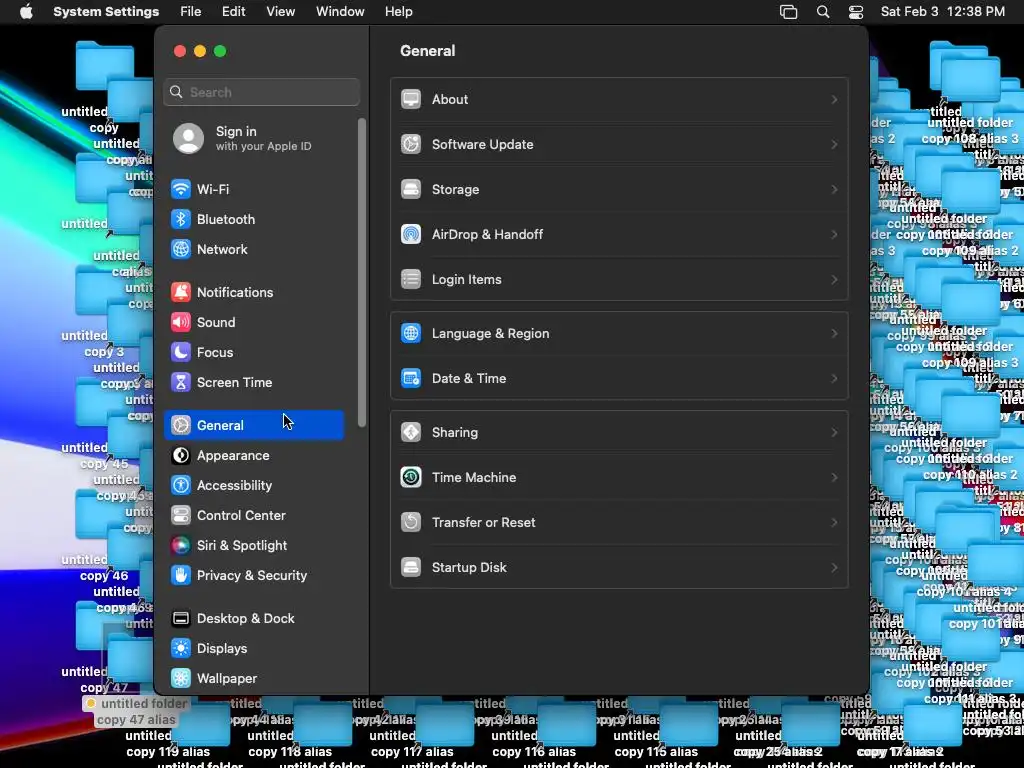The width and height of the screenshot is (1024, 768).
Task: Expand the About row chevron
Action: [834, 100]
